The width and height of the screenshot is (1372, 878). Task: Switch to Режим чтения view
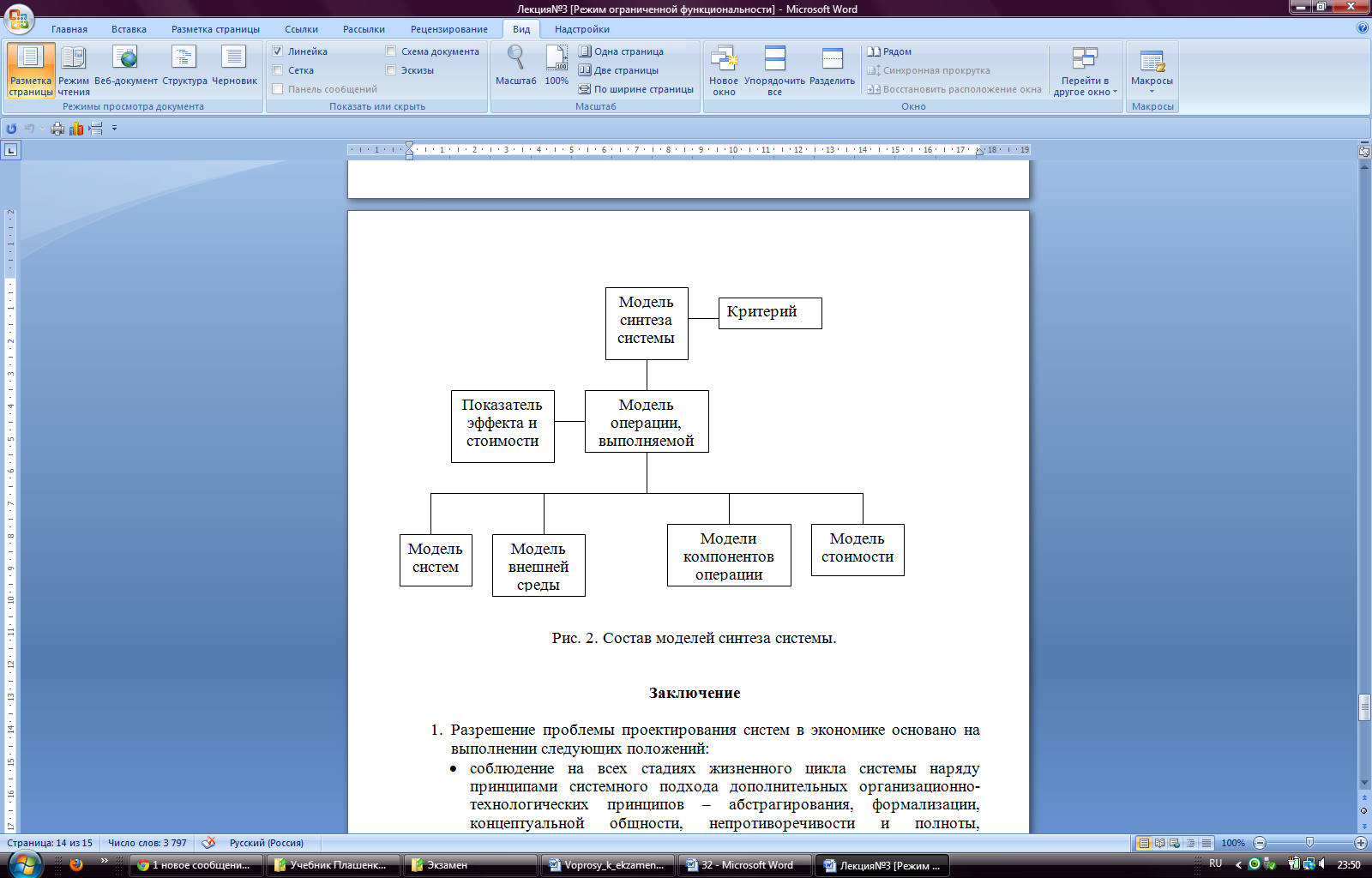pyautogui.click(x=74, y=70)
